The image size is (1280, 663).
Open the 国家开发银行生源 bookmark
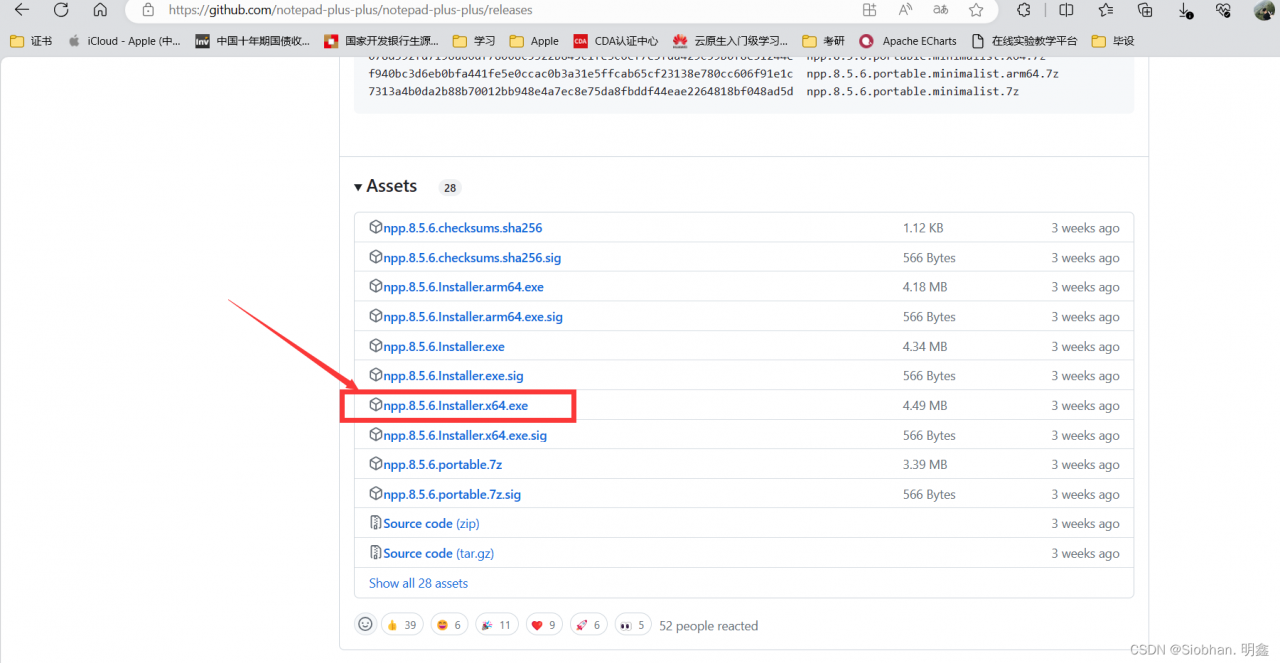(x=381, y=41)
